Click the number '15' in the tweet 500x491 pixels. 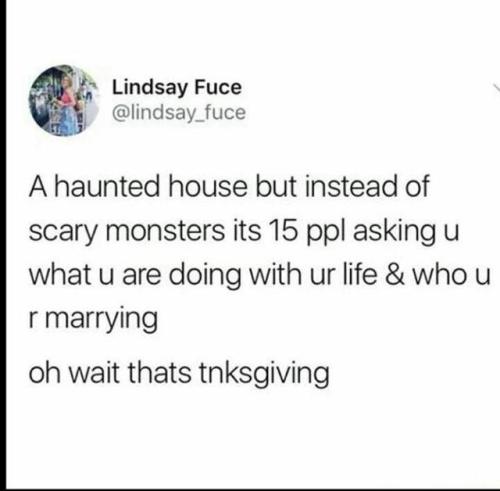(x=284, y=231)
